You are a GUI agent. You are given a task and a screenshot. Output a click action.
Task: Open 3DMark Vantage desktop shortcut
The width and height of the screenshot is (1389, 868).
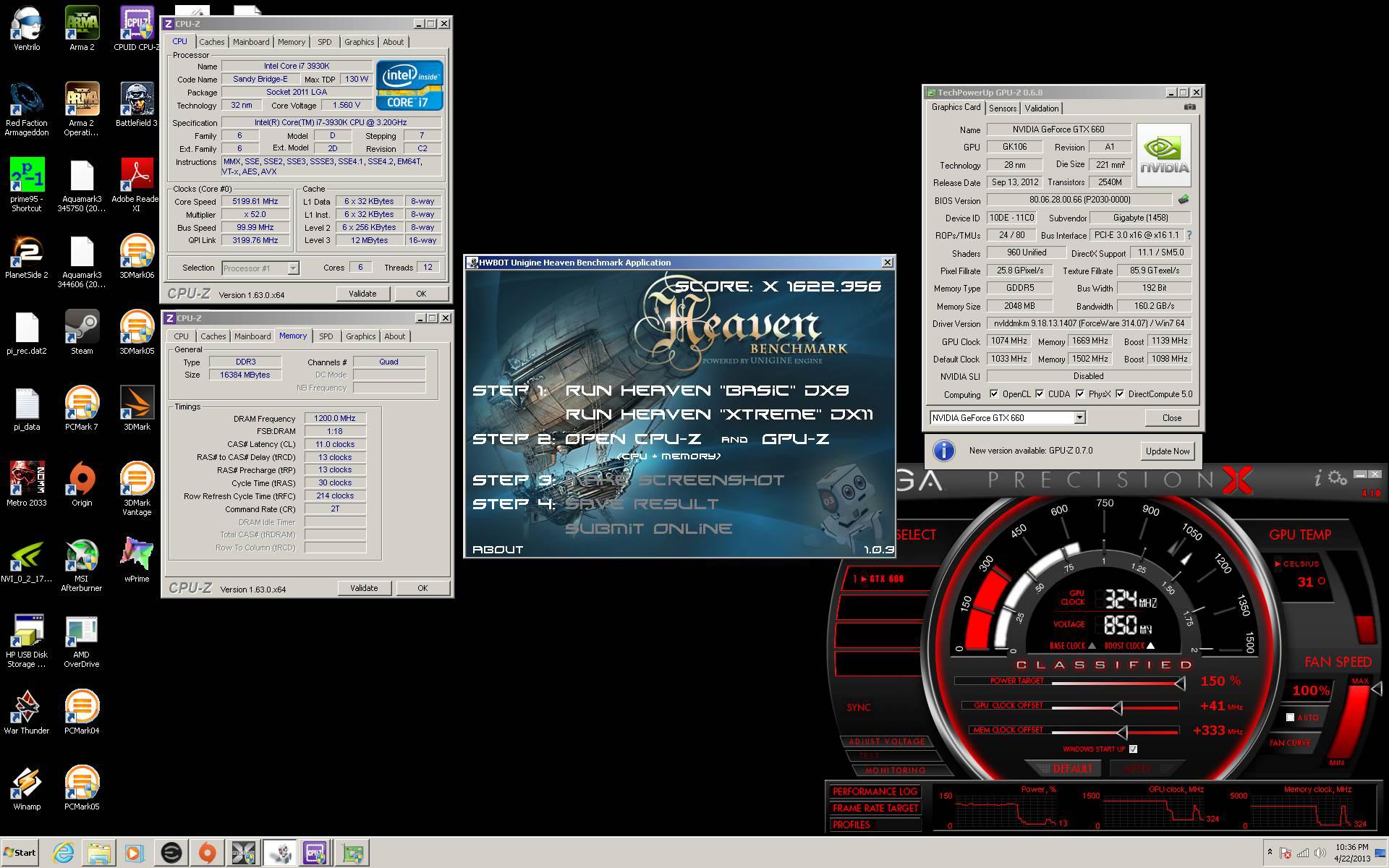coord(137,490)
